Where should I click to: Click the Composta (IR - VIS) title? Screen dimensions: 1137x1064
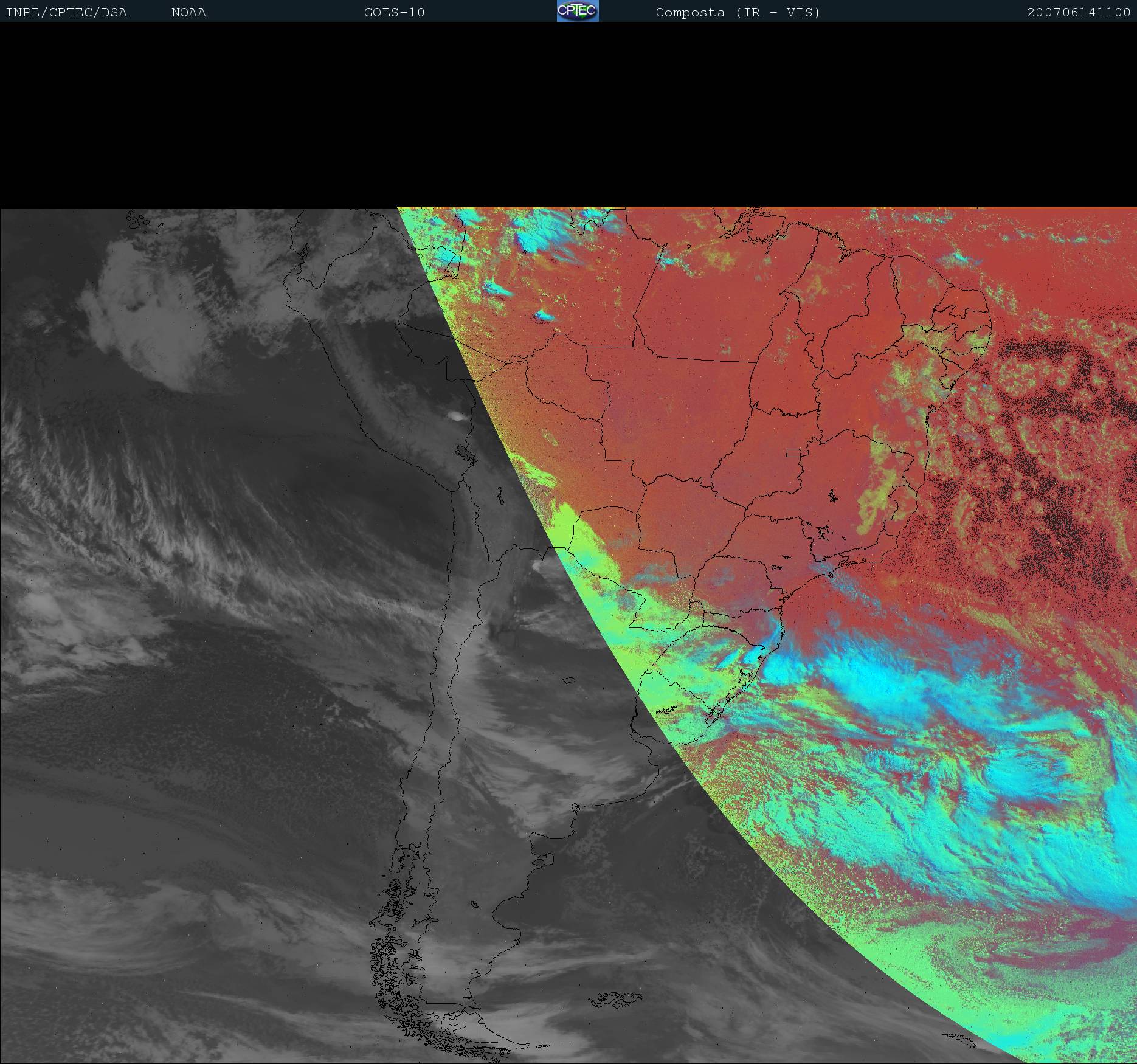click(x=738, y=12)
